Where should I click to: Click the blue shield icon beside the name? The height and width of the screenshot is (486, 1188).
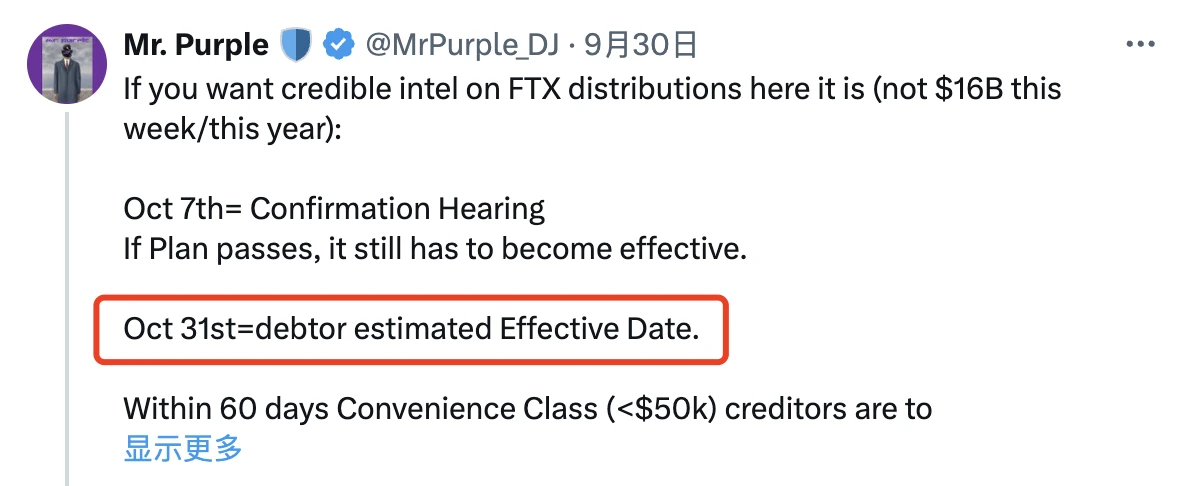coord(297,45)
